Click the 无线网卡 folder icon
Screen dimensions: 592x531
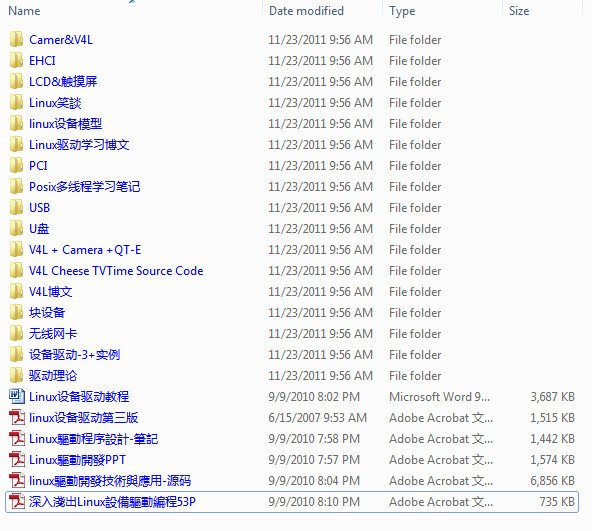pyautogui.click(x=16, y=333)
